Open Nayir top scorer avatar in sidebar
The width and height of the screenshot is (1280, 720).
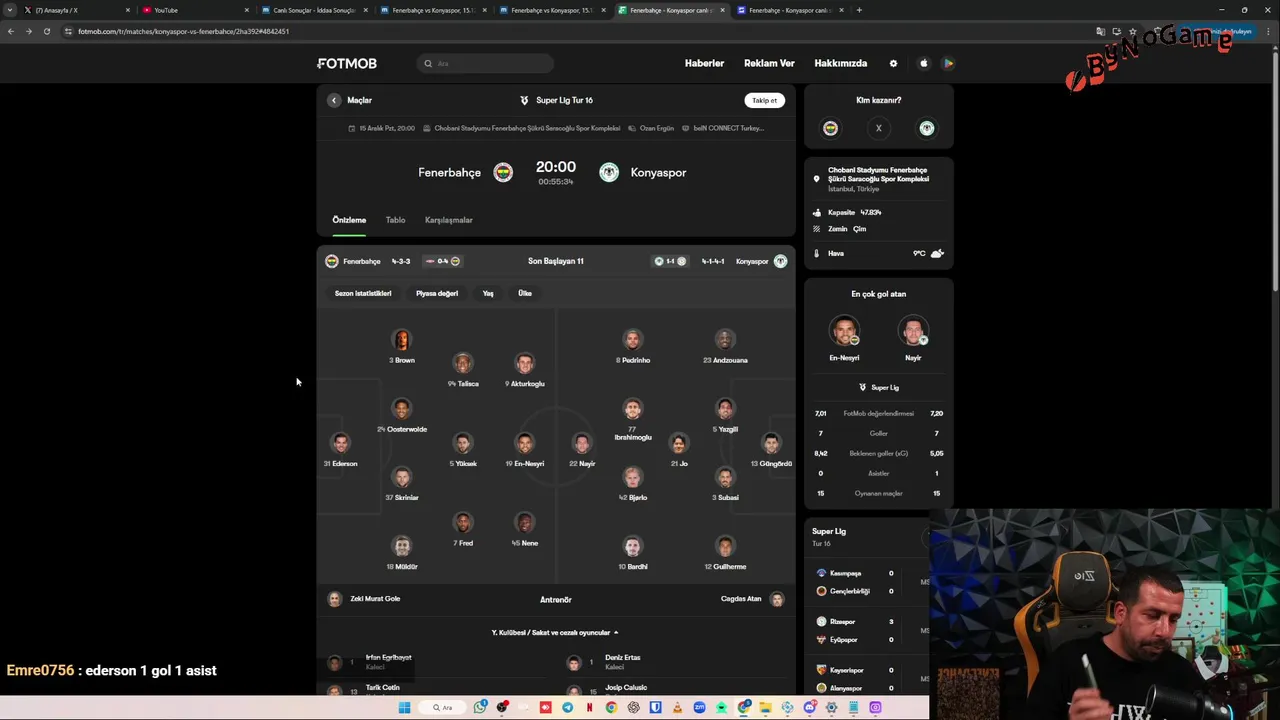(913, 331)
